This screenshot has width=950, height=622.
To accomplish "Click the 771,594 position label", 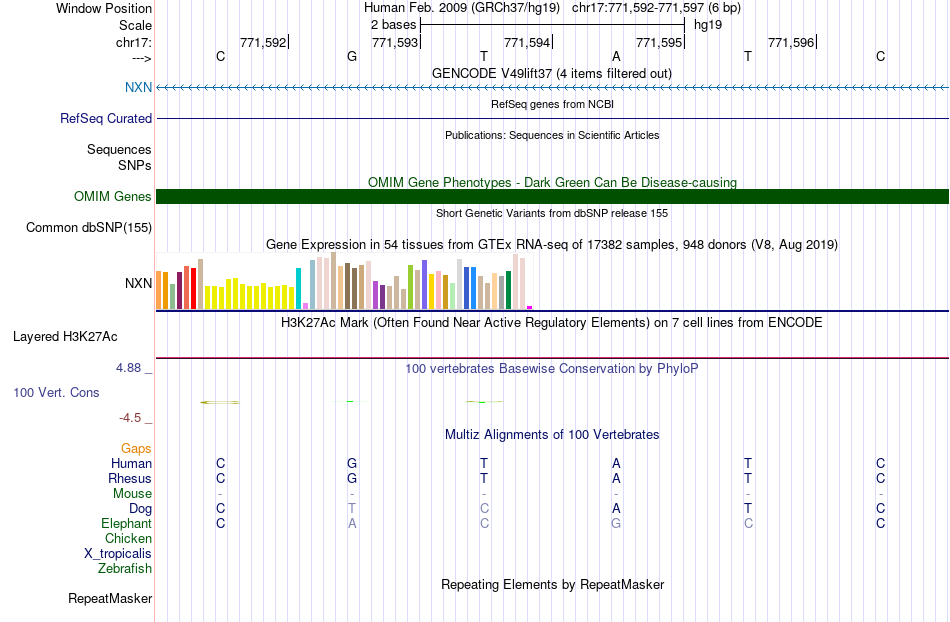I will click(527, 42).
